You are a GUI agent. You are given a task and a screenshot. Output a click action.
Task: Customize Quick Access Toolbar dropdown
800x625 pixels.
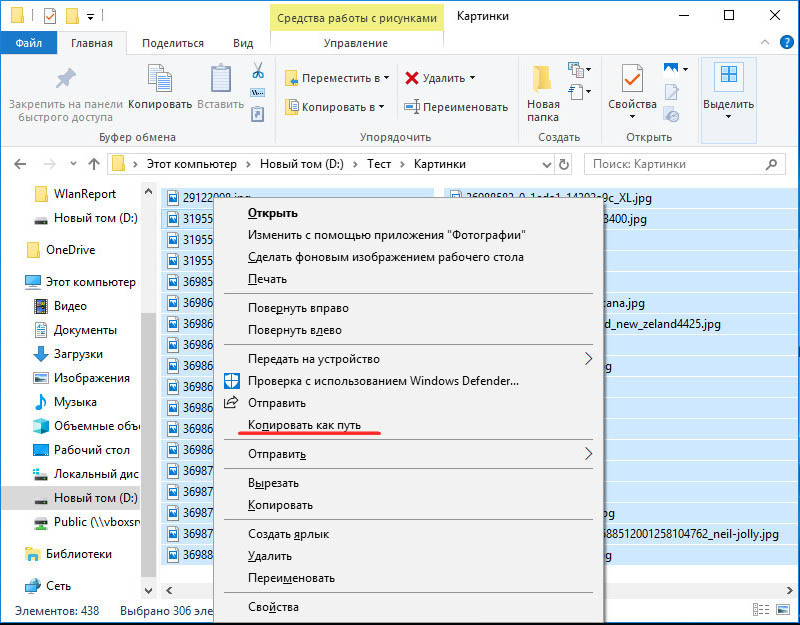pyautogui.click(x=90, y=17)
